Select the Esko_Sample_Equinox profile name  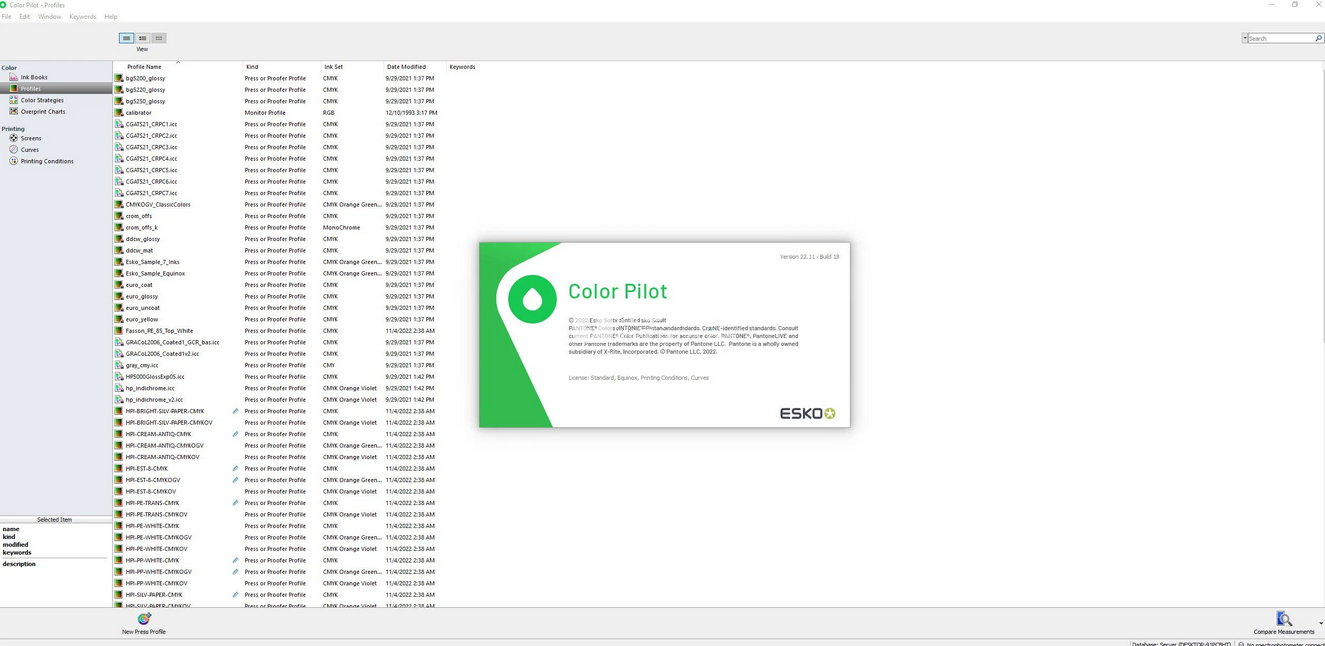(156, 274)
